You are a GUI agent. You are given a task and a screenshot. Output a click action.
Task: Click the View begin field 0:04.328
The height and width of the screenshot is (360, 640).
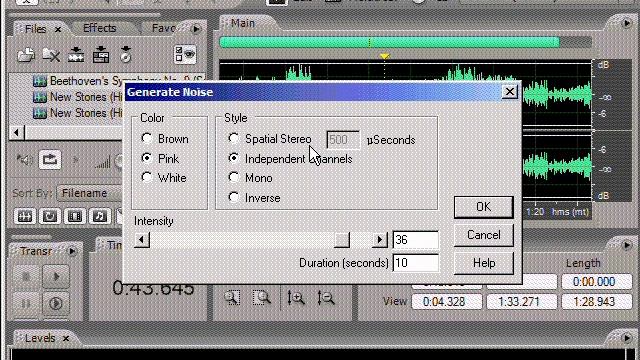[447, 302]
